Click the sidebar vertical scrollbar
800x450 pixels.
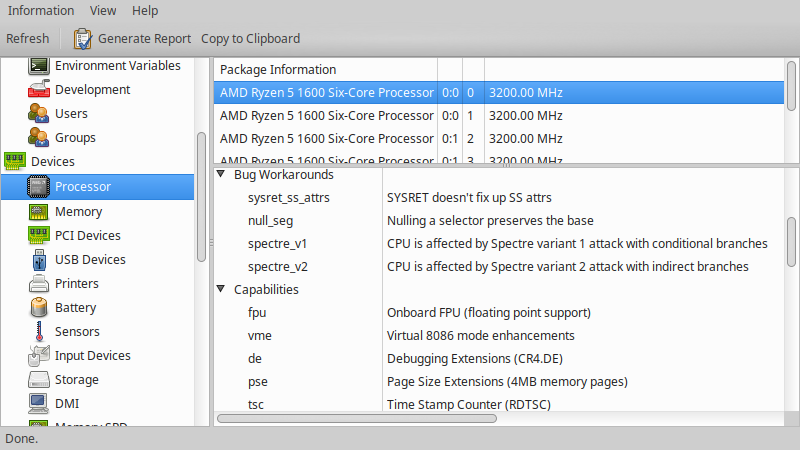(201, 197)
